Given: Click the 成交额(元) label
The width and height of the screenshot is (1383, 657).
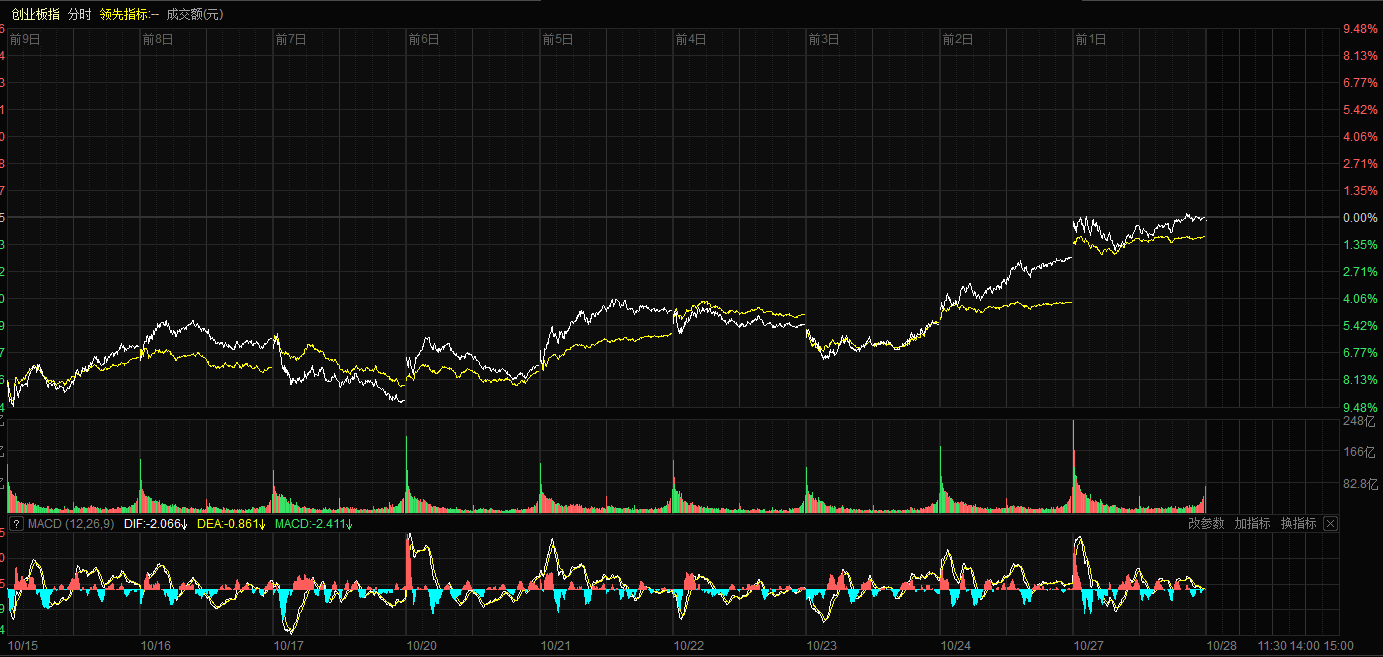Looking at the screenshot, I should 195,14.
